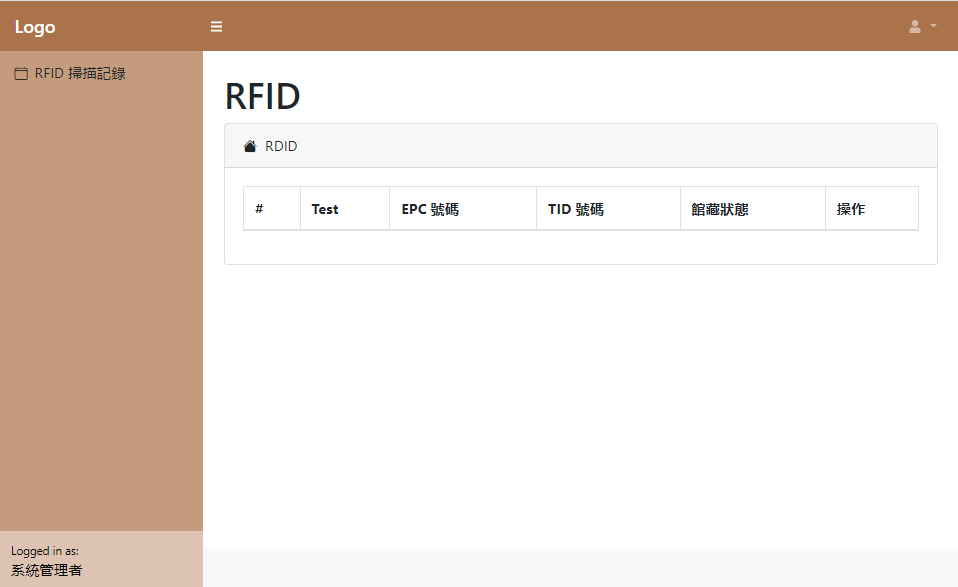Toggle sidebar with hamburger menu icon
958x587 pixels.
point(216,26)
